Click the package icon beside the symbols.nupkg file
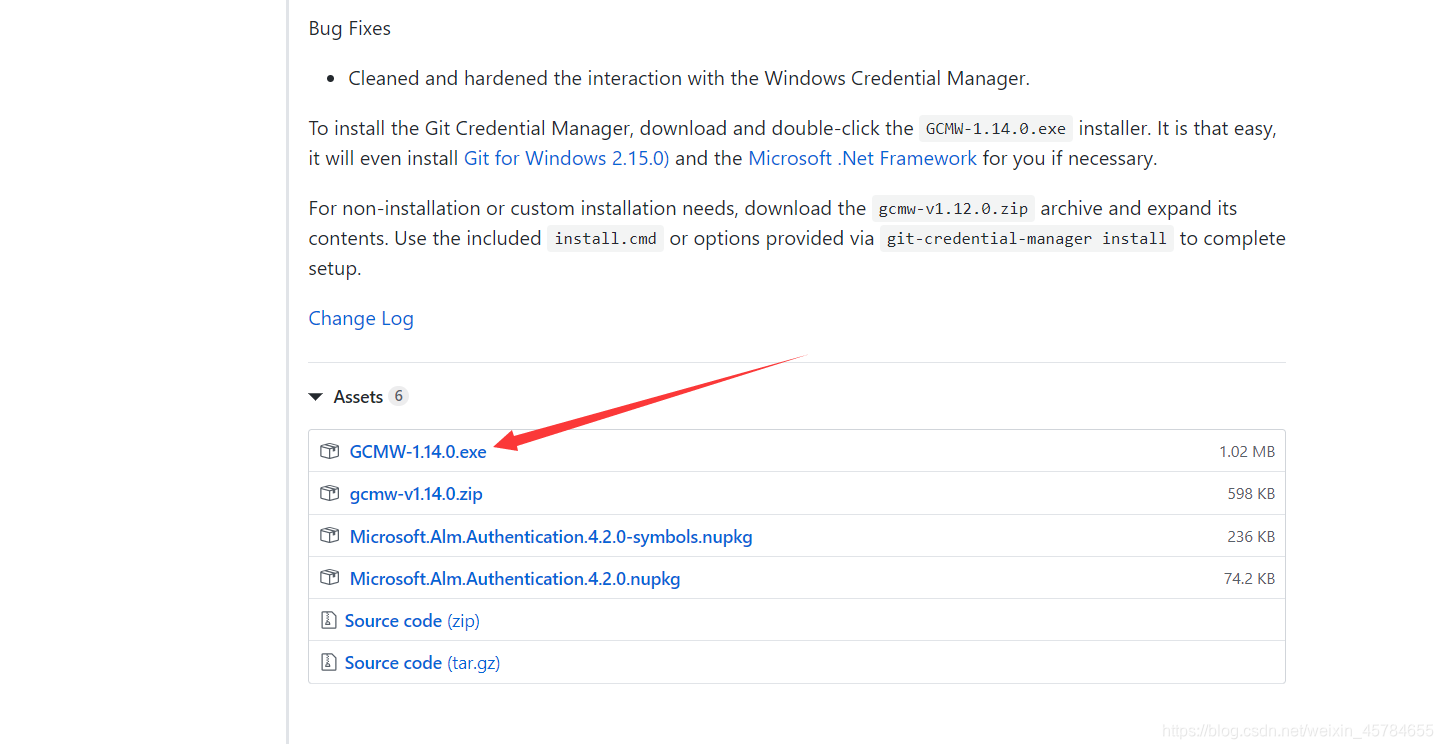This screenshot has height=749, width=1443. (329, 536)
